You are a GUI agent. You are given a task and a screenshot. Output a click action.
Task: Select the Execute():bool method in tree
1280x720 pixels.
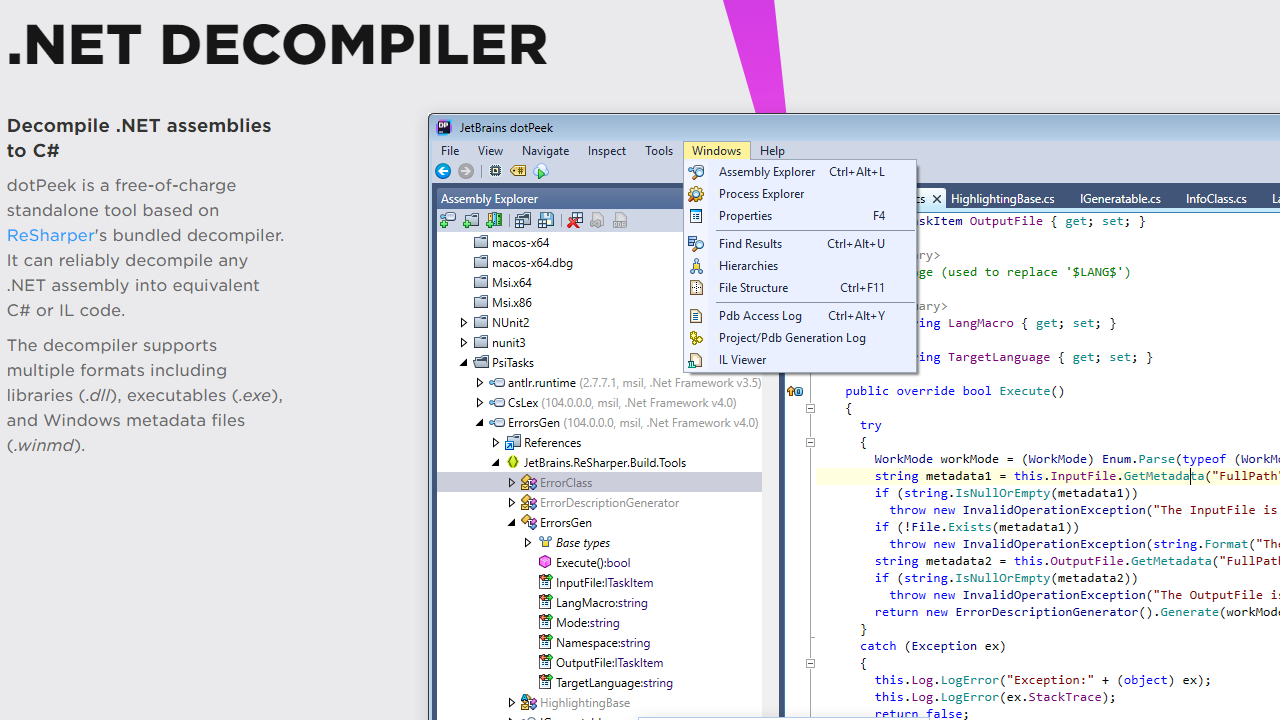point(592,563)
